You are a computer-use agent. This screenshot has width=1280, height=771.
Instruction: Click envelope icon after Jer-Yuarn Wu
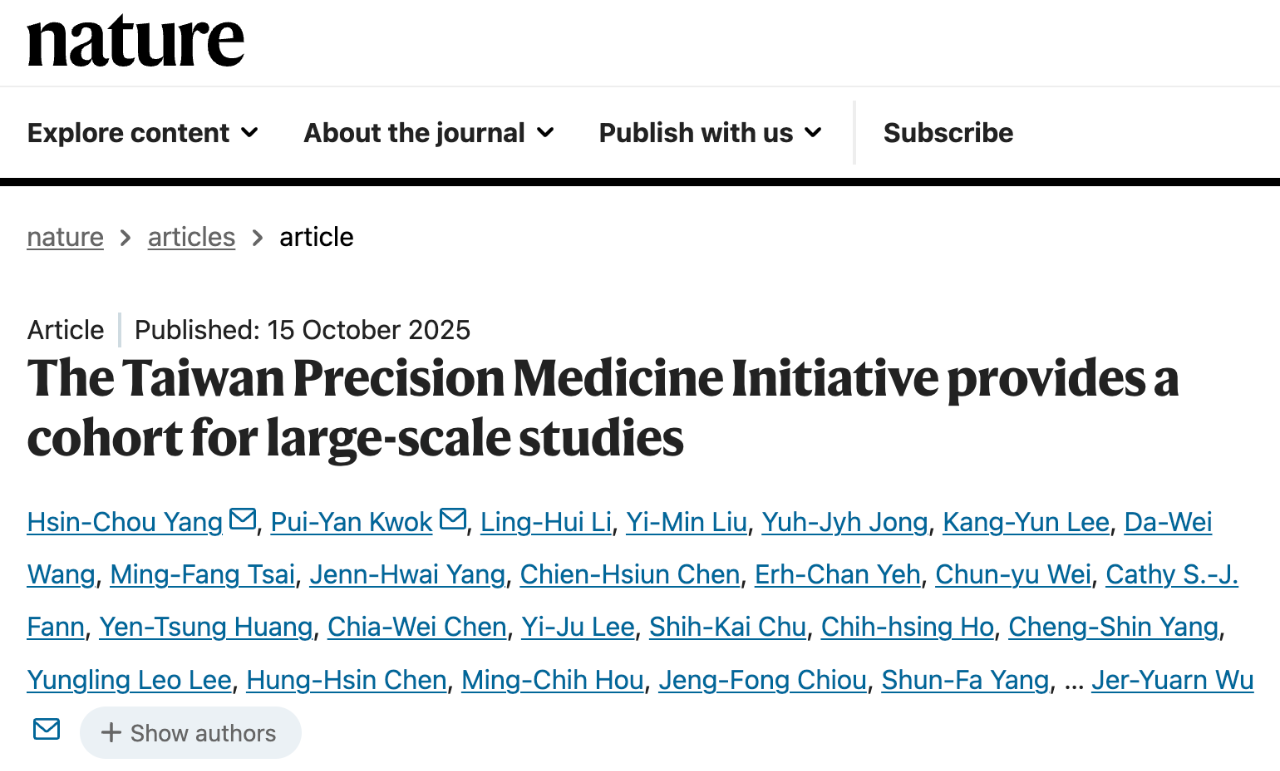tap(46, 730)
